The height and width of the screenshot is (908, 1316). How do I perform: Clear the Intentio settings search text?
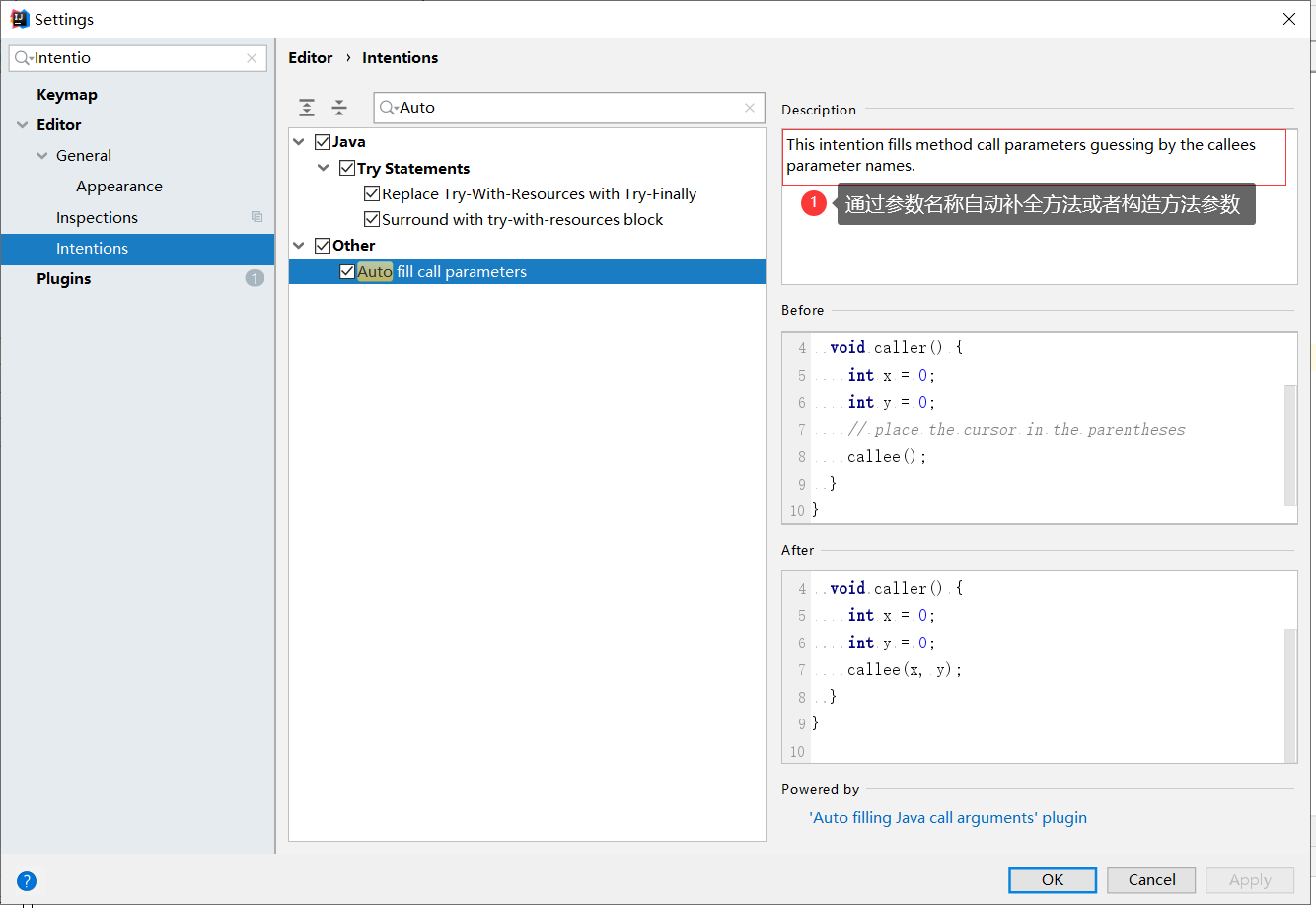coord(252,58)
